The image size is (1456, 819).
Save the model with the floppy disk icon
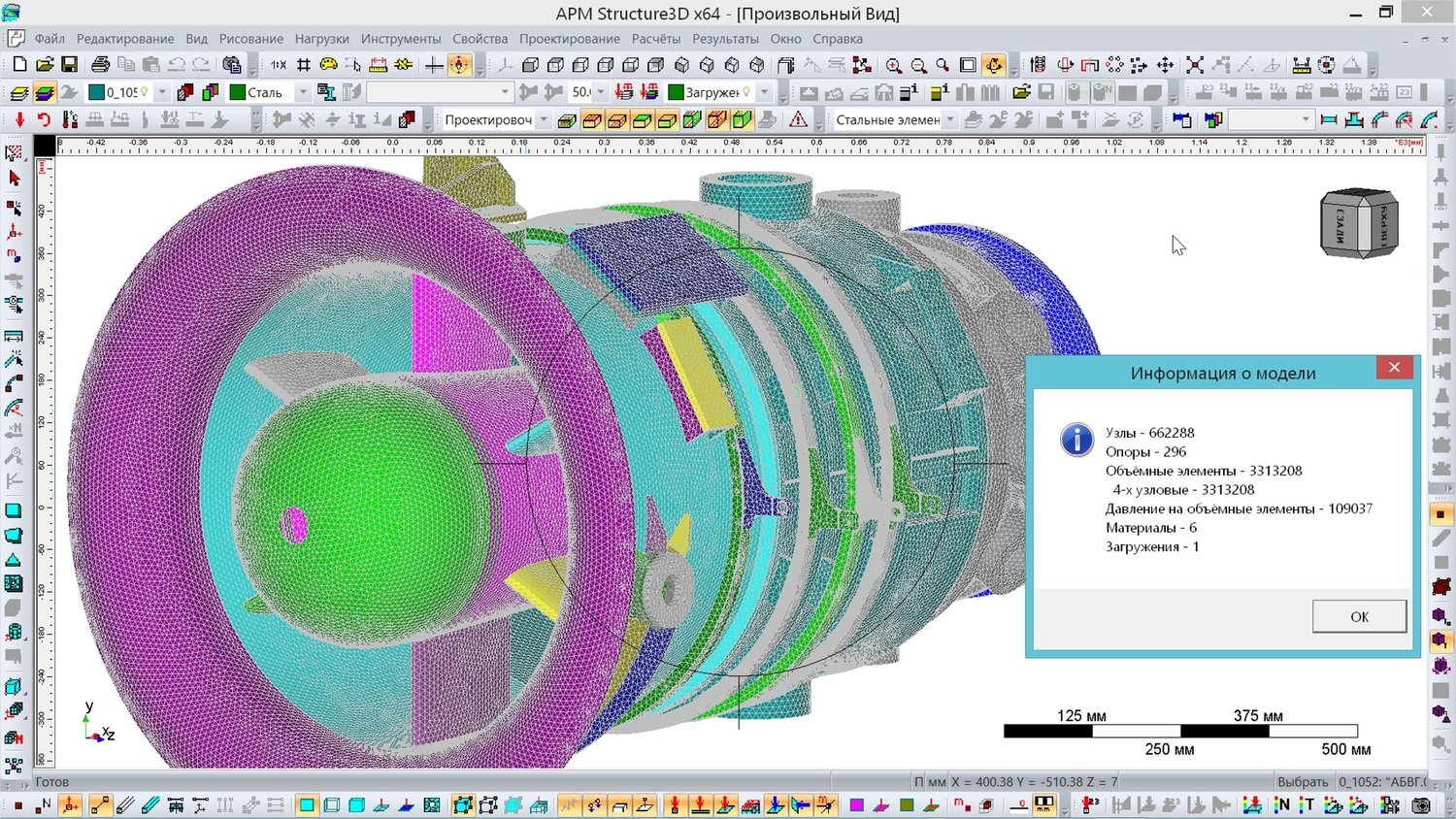(69, 65)
